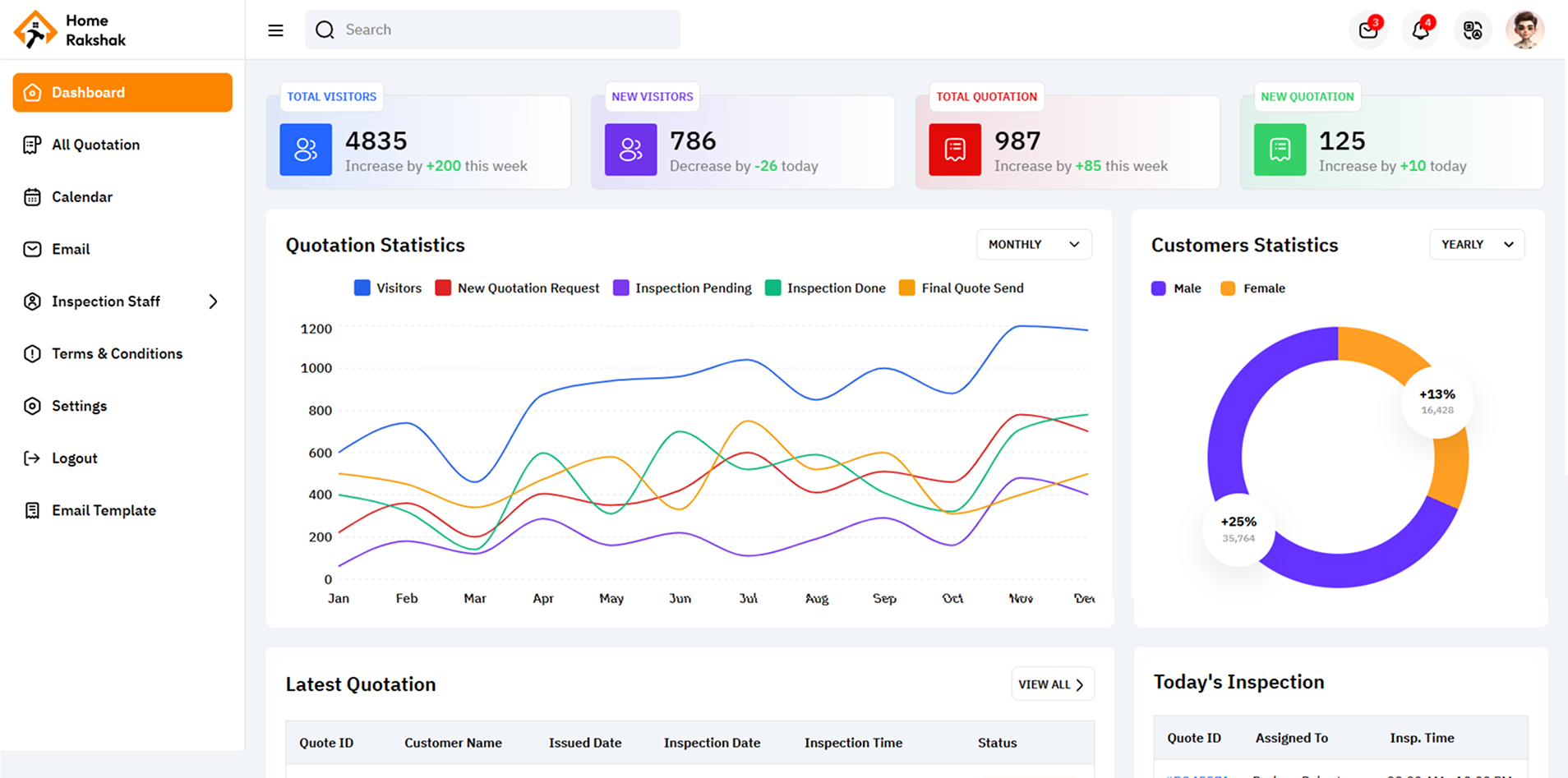The width and height of the screenshot is (1568, 778).
Task: Toggle Inspection Done legend series
Action: click(825, 288)
